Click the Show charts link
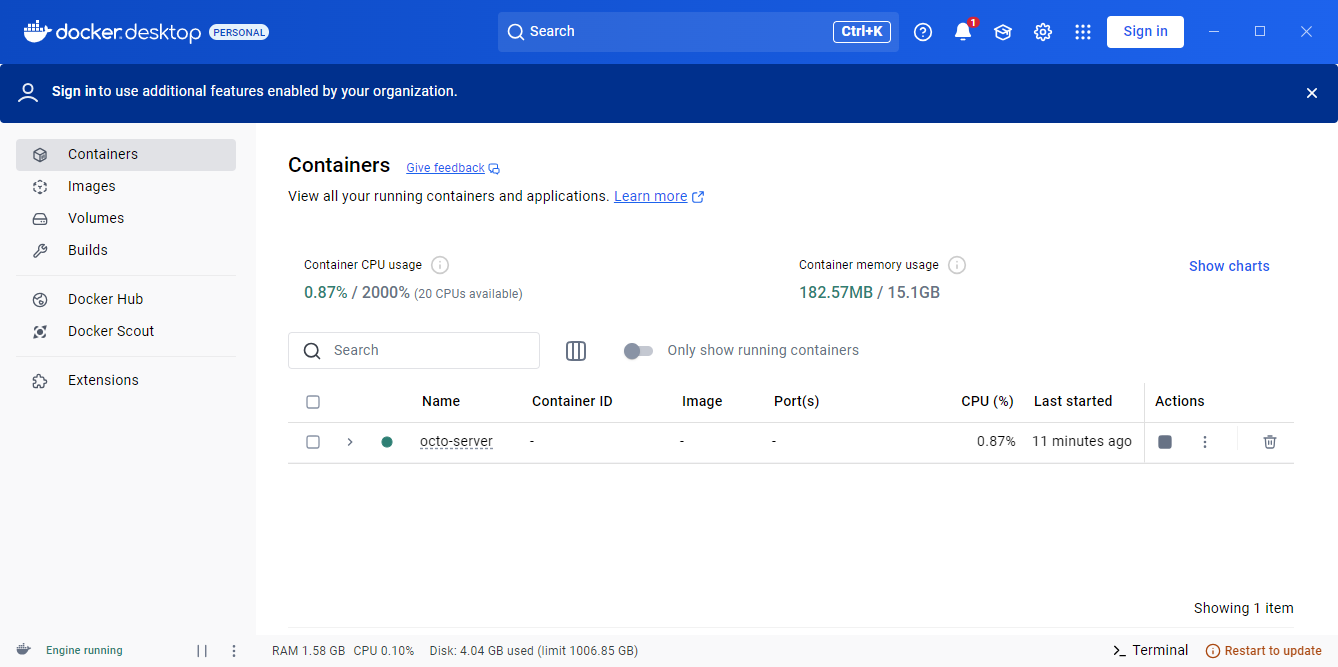Screen dimensions: 1338x667 point(1229,266)
